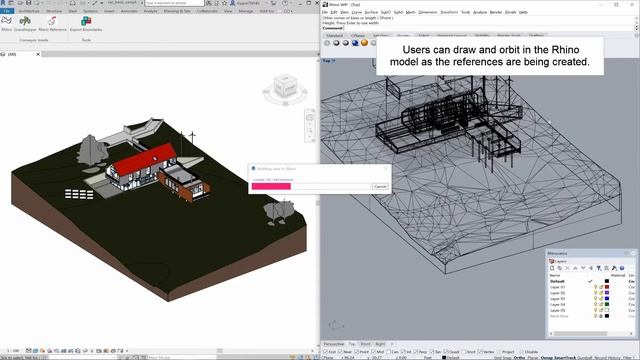Lock Layer 02 with its lock icon
This screenshot has height=360, width=640.
click(601, 293)
